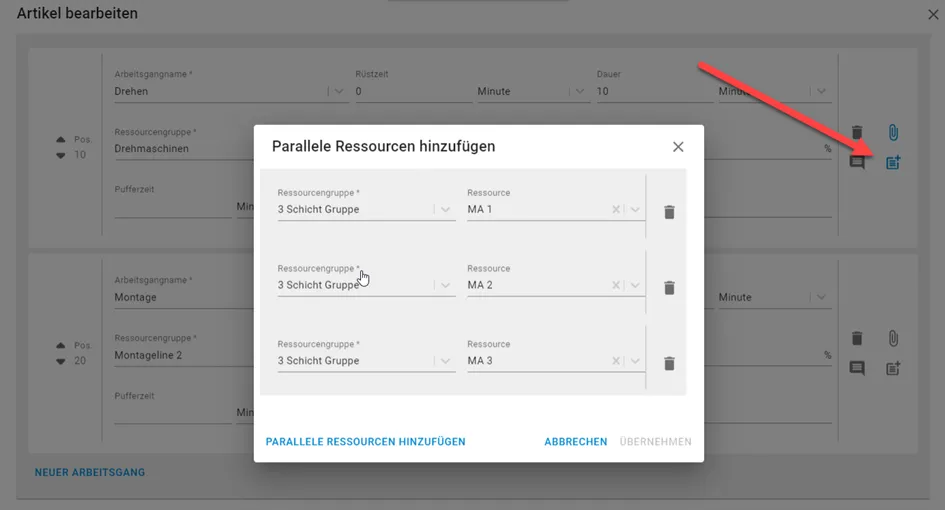Close the Parallele Ressourcen dialog
This screenshot has height=510, width=945.
tap(678, 146)
